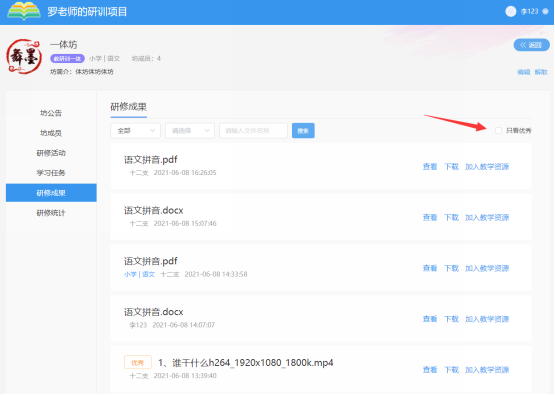
Task: Click the 语文拼音.pdf title dated 14:33:58
Action: [150, 261]
